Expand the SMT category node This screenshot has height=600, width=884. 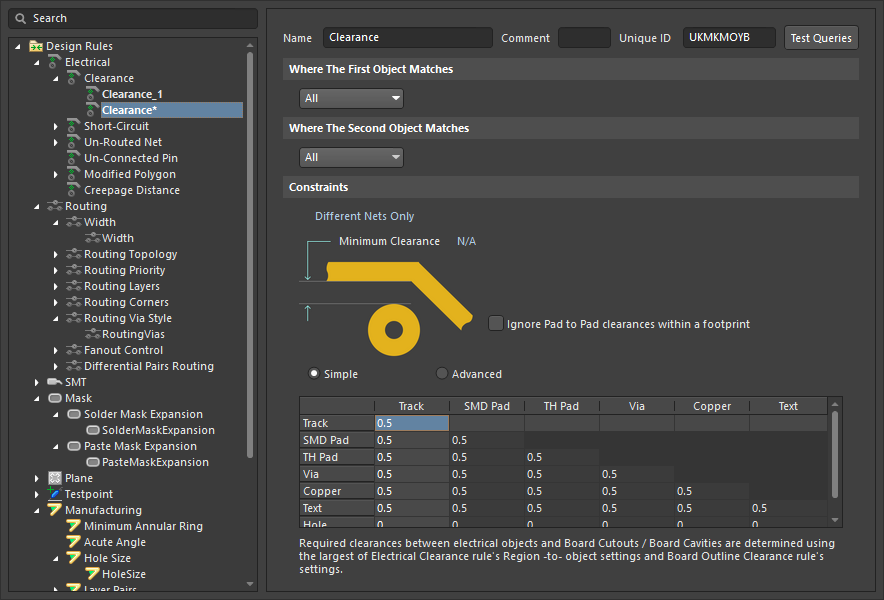37,382
